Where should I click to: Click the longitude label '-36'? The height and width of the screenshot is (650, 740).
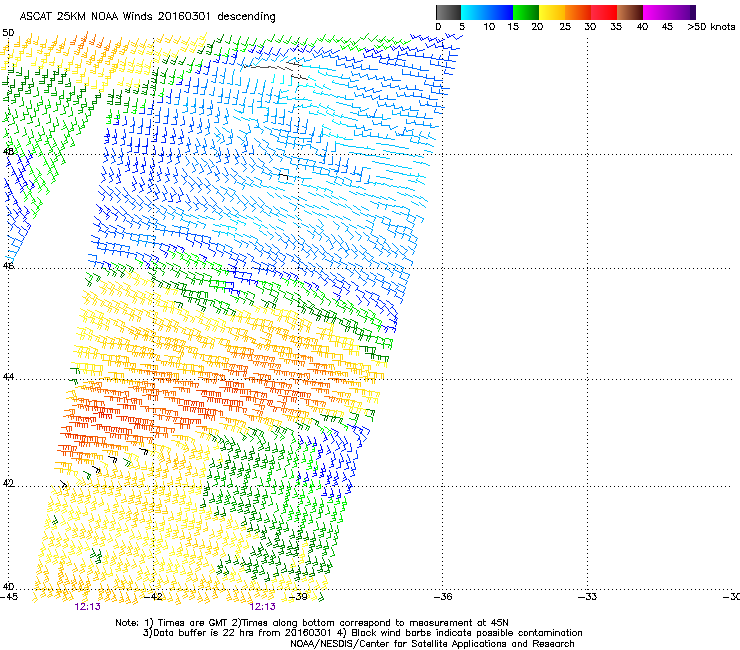click(443, 597)
